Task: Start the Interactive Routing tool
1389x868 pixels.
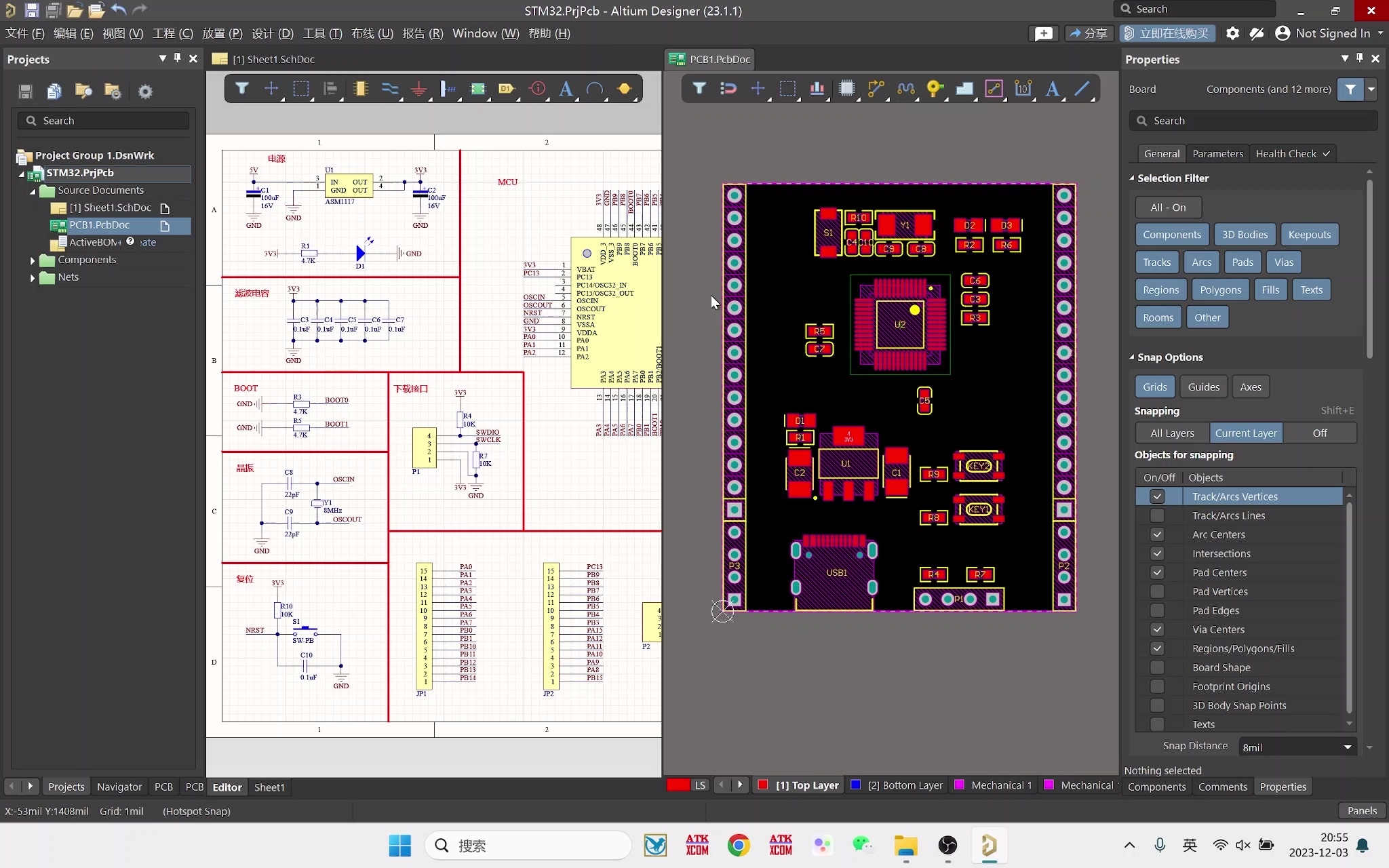Action: click(x=876, y=89)
